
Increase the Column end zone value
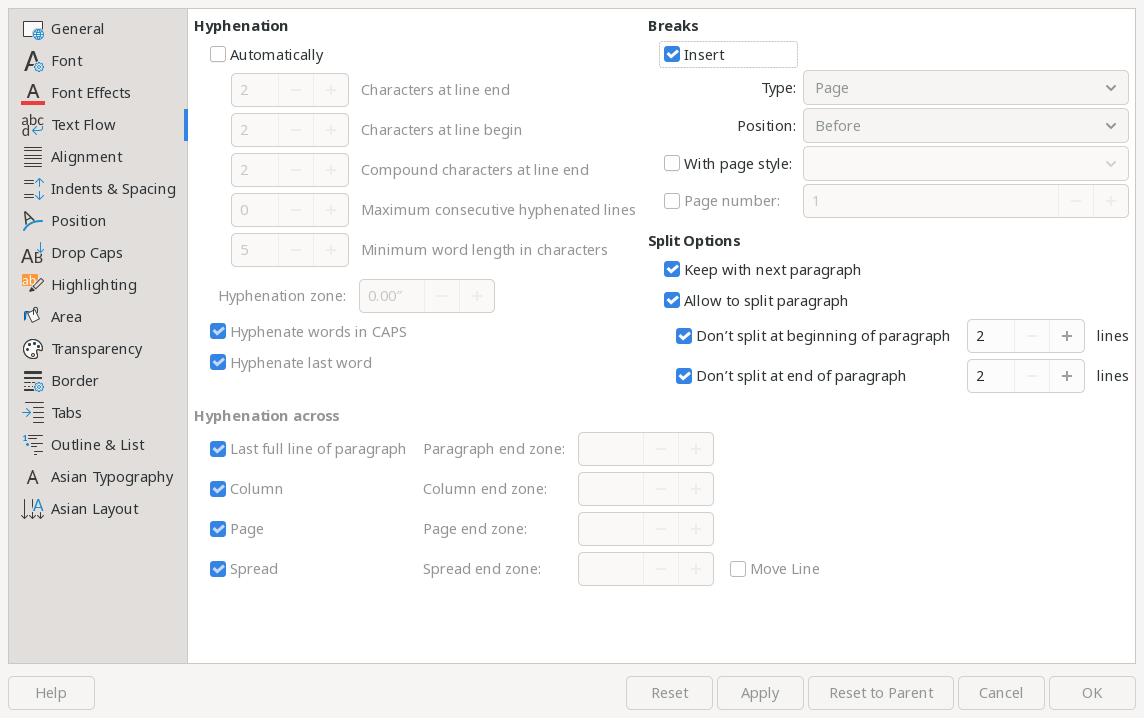(696, 489)
